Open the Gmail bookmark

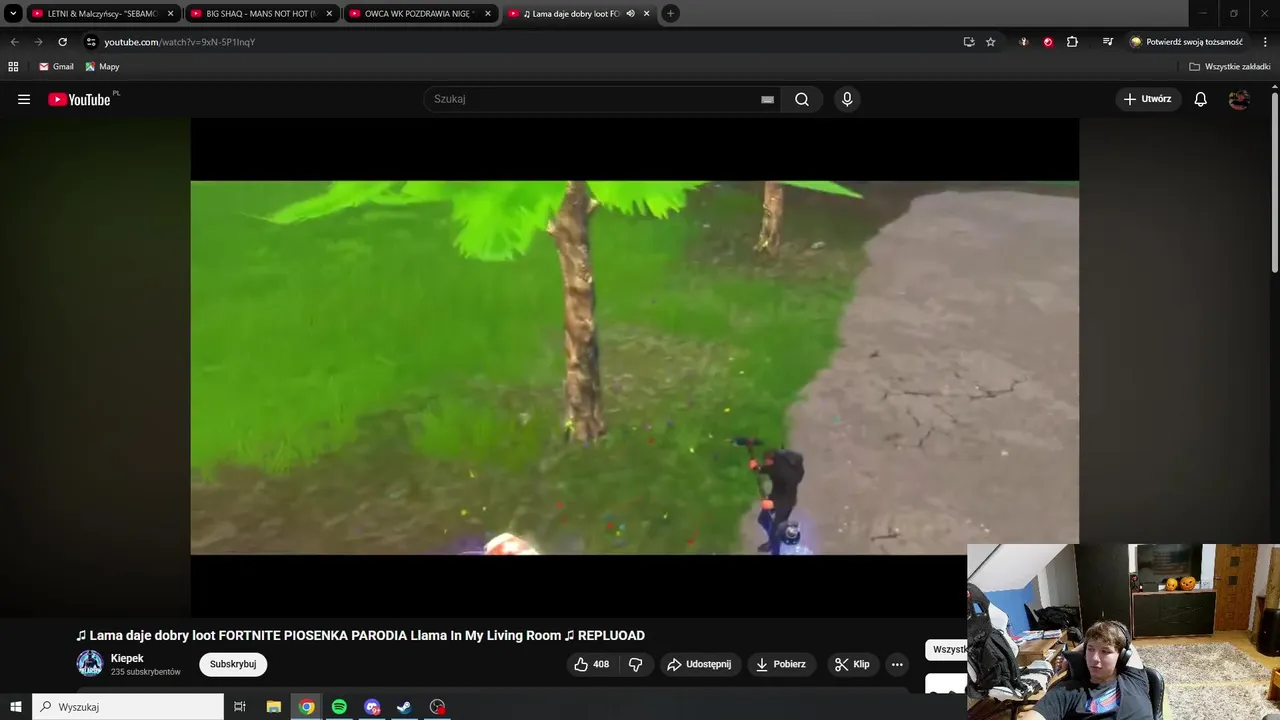pyautogui.click(x=56, y=66)
